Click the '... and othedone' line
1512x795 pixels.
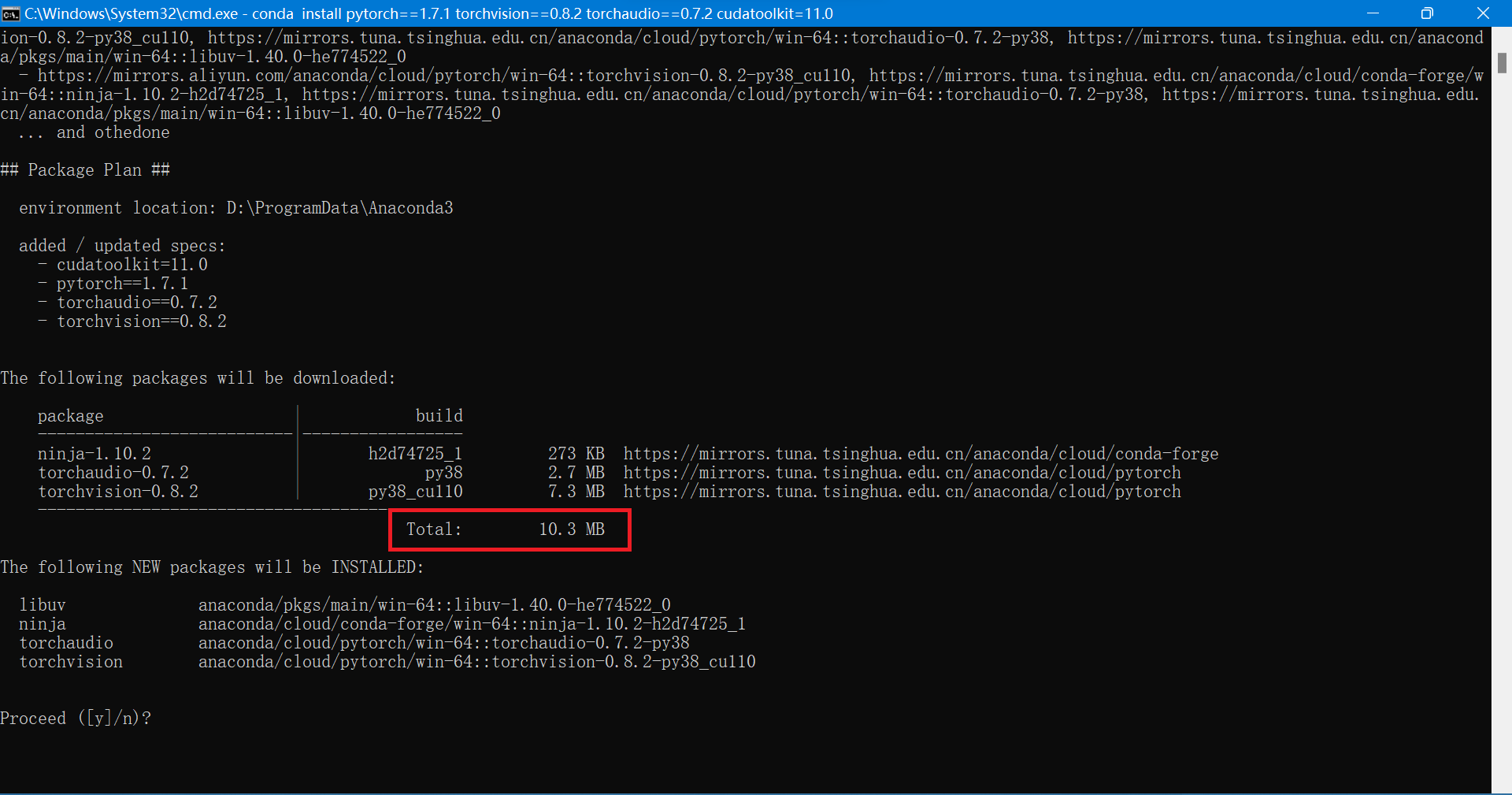[94, 132]
